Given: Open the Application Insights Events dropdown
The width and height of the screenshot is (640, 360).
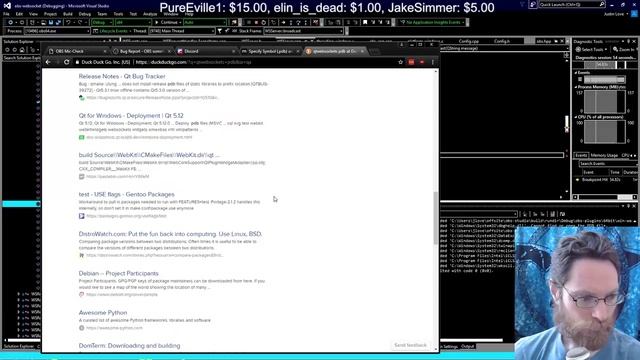Looking at the screenshot, I should (433, 22).
